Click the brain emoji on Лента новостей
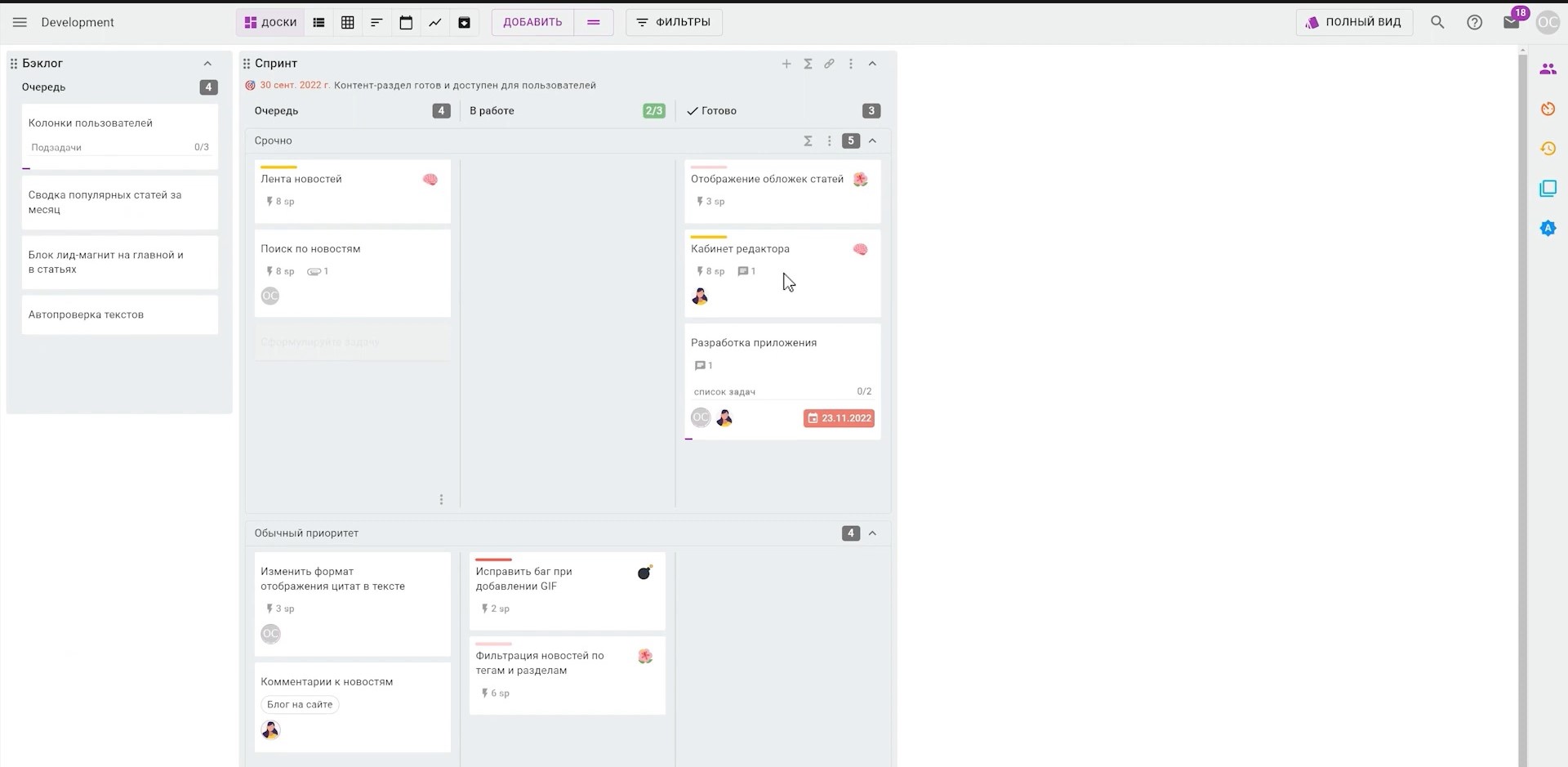The width and height of the screenshot is (1568, 767). coord(430,180)
